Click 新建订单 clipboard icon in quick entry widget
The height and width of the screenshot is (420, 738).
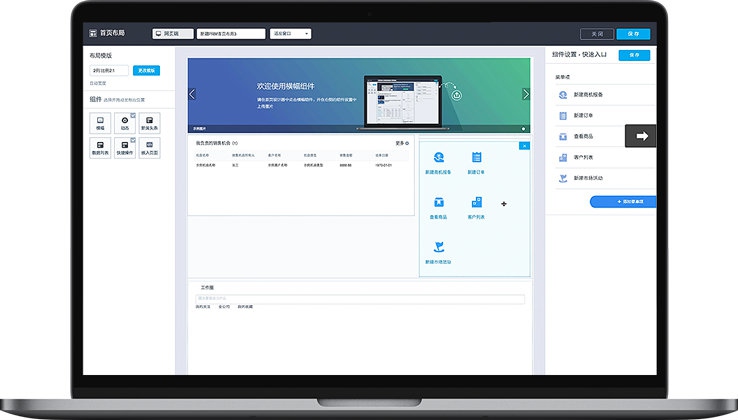pyautogui.click(x=476, y=157)
